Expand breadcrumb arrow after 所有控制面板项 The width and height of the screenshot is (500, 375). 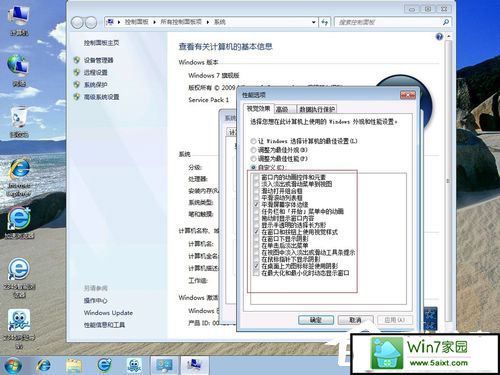point(208,22)
